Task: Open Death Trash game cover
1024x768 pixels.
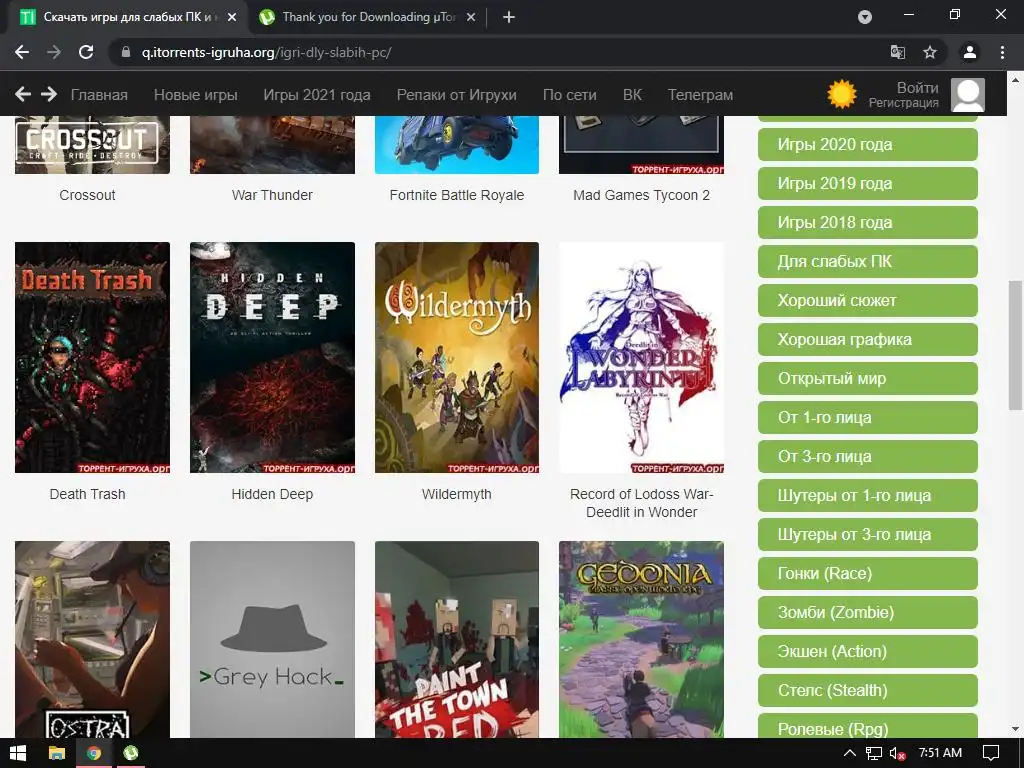Action: [x=92, y=357]
